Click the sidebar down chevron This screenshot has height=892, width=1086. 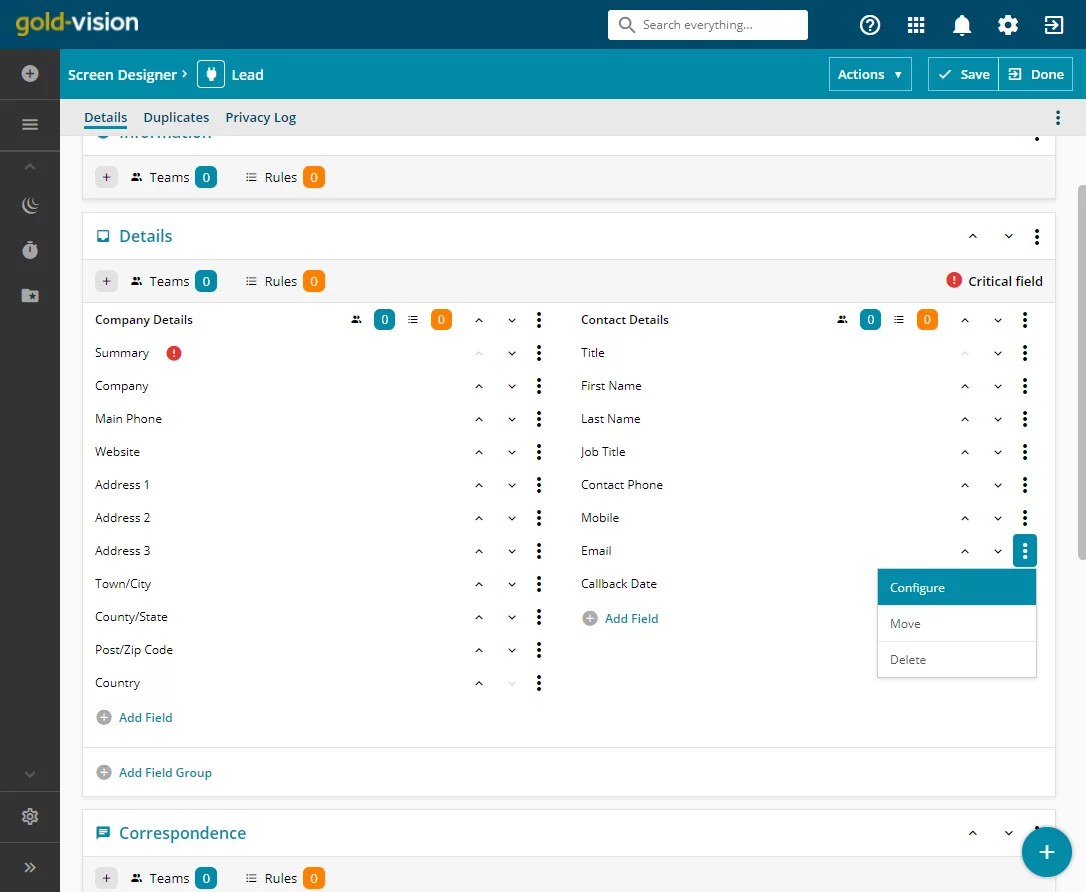click(x=30, y=774)
